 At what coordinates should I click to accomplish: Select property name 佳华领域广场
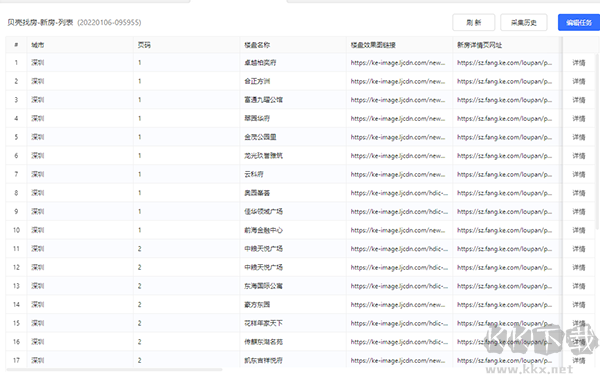click(x=264, y=212)
